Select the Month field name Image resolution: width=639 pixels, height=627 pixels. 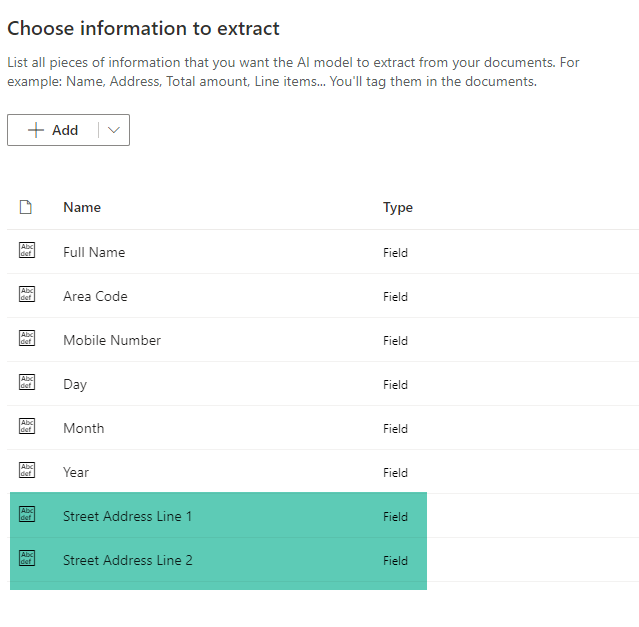[x=84, y=428]
